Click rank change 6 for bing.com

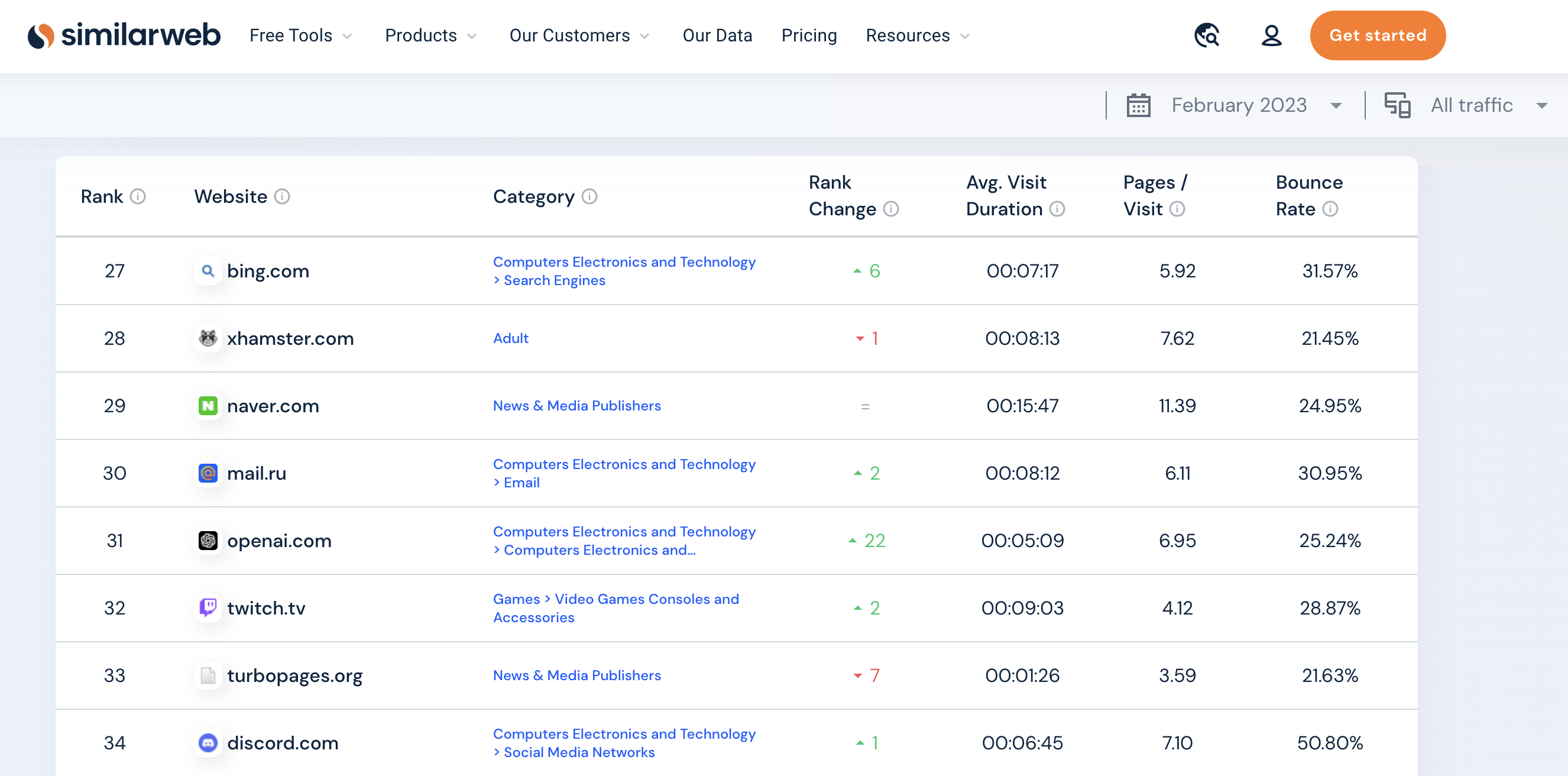[867, 270]
